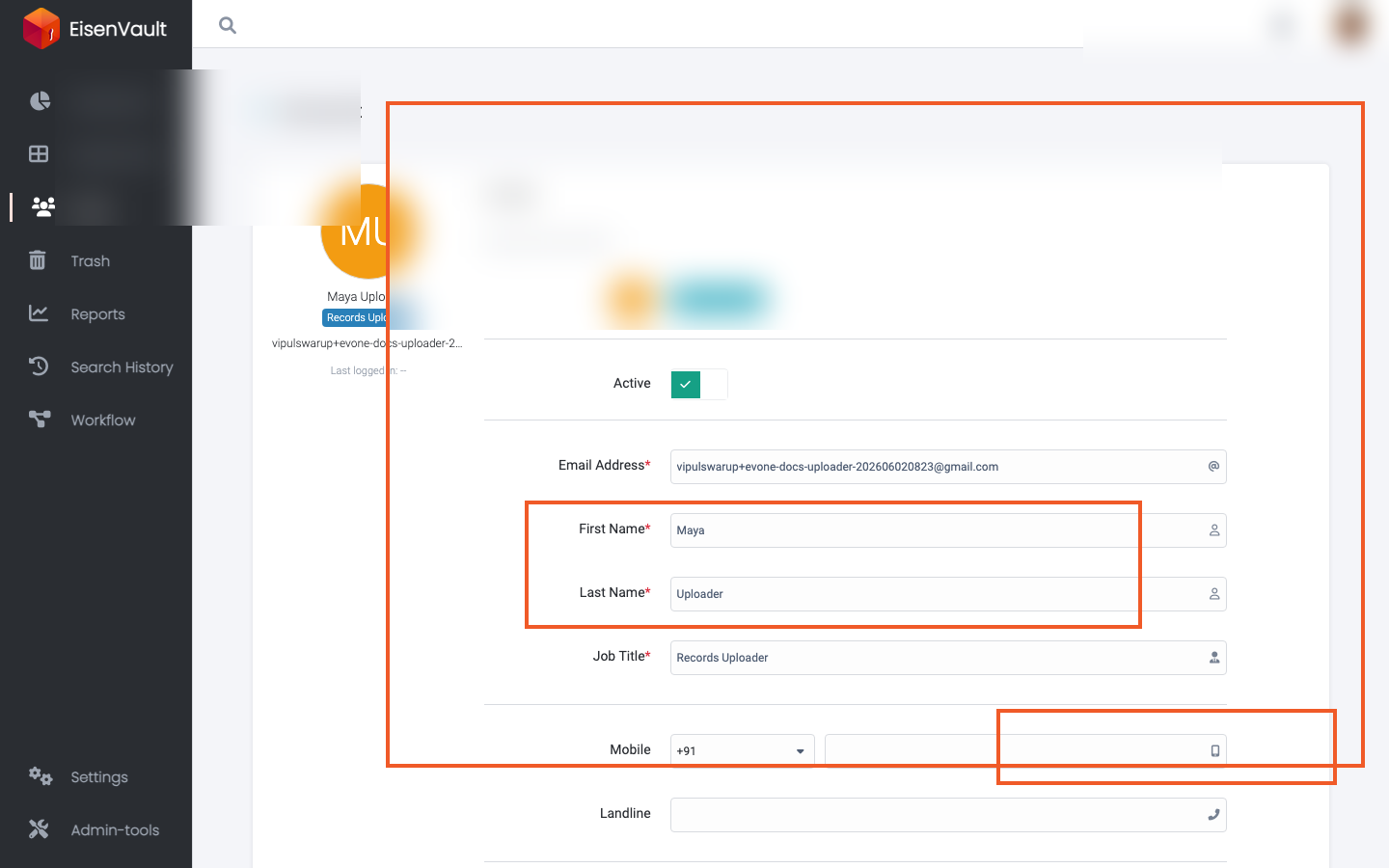Click the Email Address label
1389x868 pixels.
[604, 465]
